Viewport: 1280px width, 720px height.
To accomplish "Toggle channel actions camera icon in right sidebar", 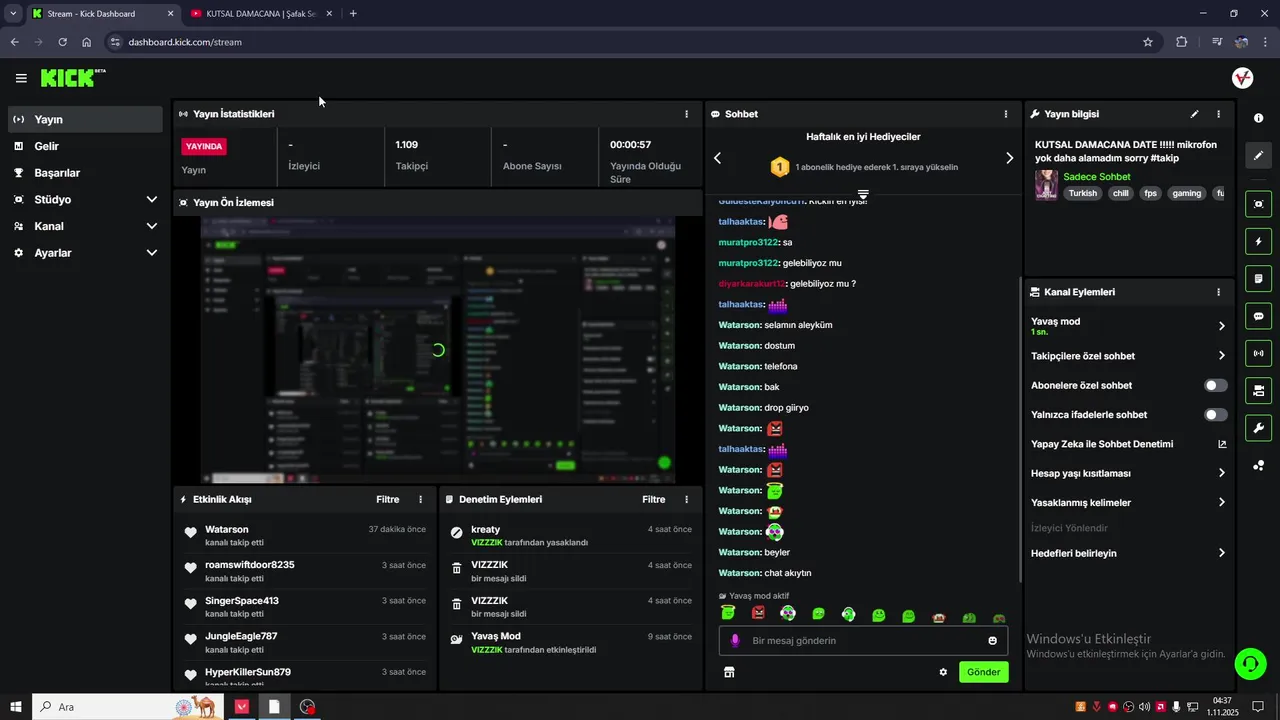I will [1258, 390].
